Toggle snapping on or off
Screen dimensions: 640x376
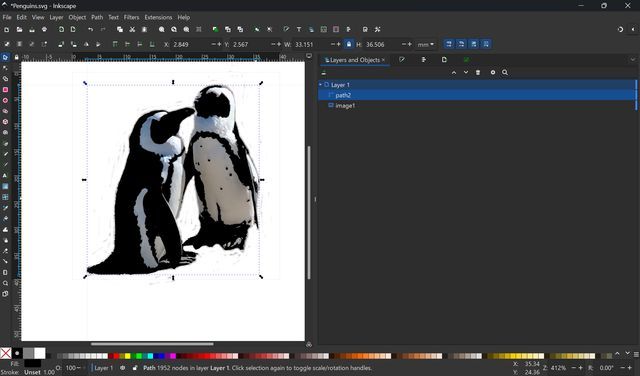[620, 29]
